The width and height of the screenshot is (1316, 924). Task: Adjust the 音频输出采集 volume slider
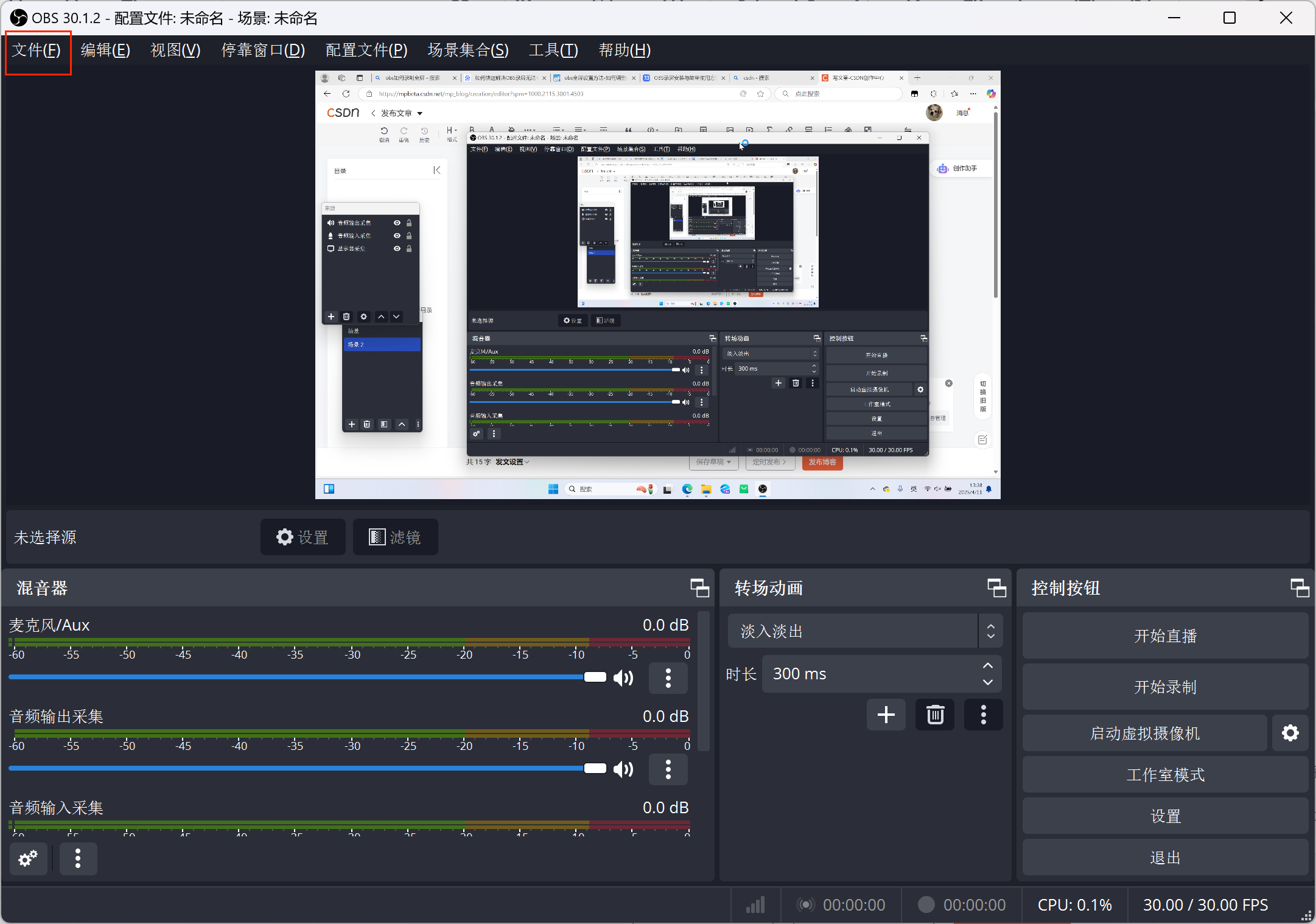tap(595, 768)
